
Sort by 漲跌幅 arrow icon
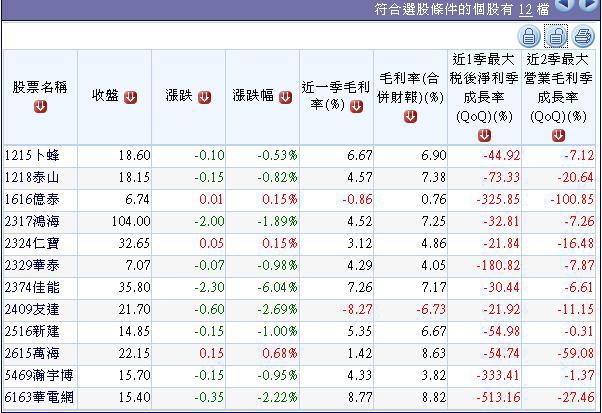[x=285, y=97]
